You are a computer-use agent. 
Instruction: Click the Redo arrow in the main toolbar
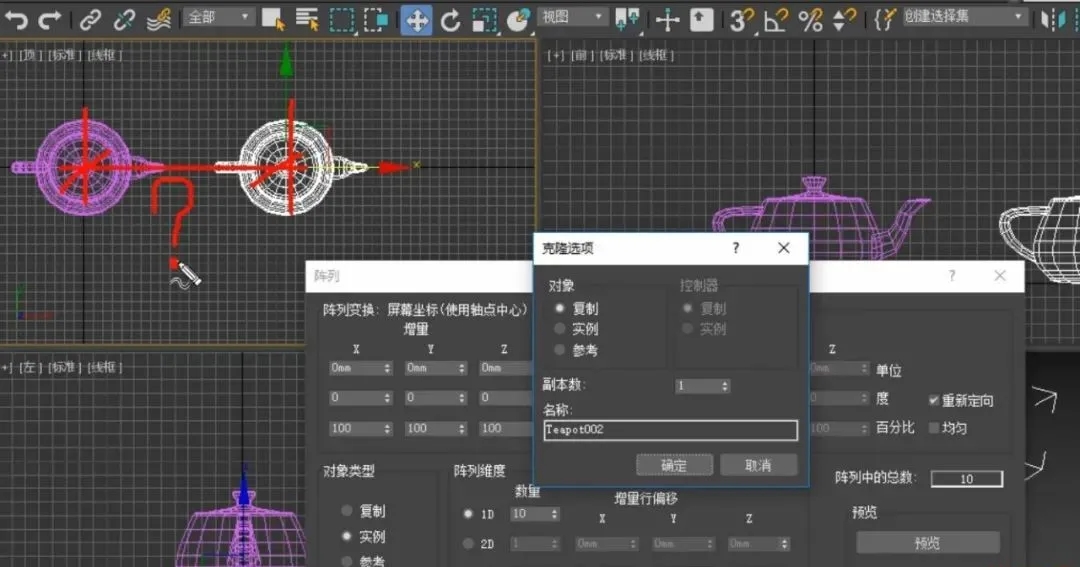pyautogui.click(x=50, y=19)
